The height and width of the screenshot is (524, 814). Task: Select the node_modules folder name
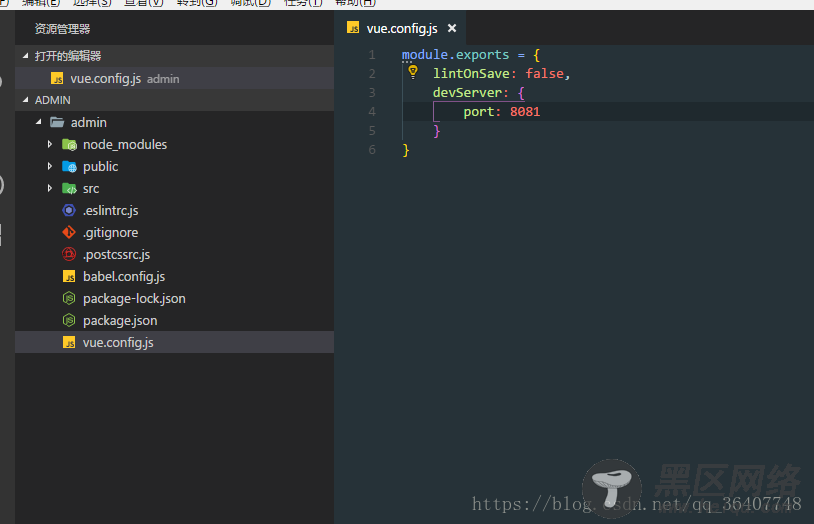click(x=125, y=144)
